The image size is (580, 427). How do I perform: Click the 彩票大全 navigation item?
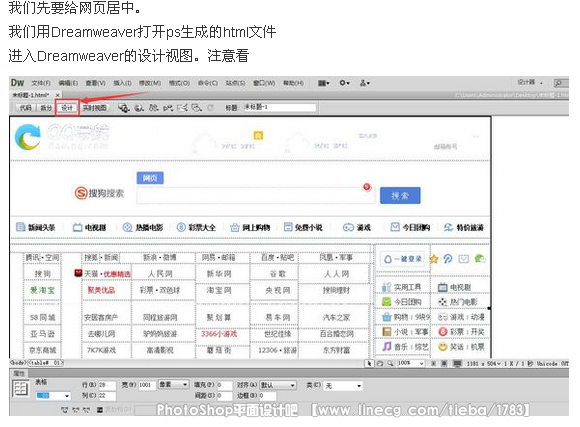(x=196, y=228)
